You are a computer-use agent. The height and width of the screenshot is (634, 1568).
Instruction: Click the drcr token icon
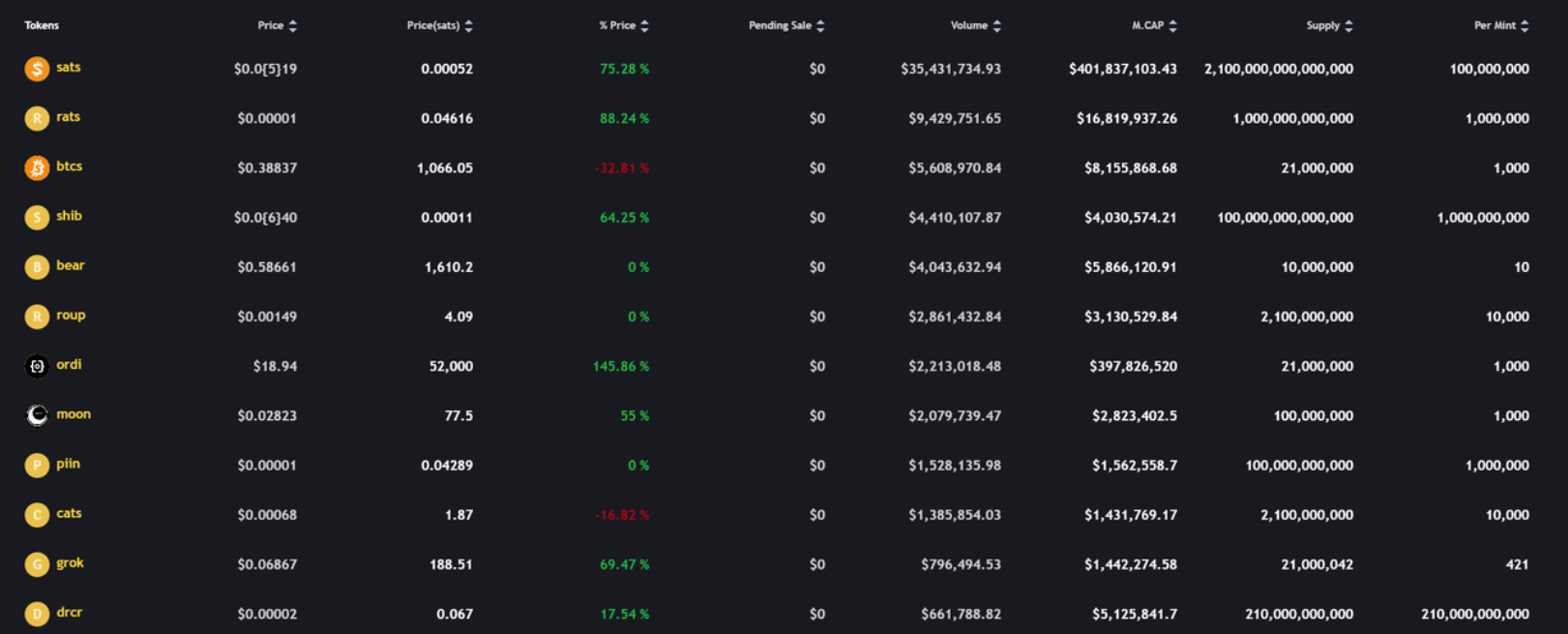click(x=37, y=614)
